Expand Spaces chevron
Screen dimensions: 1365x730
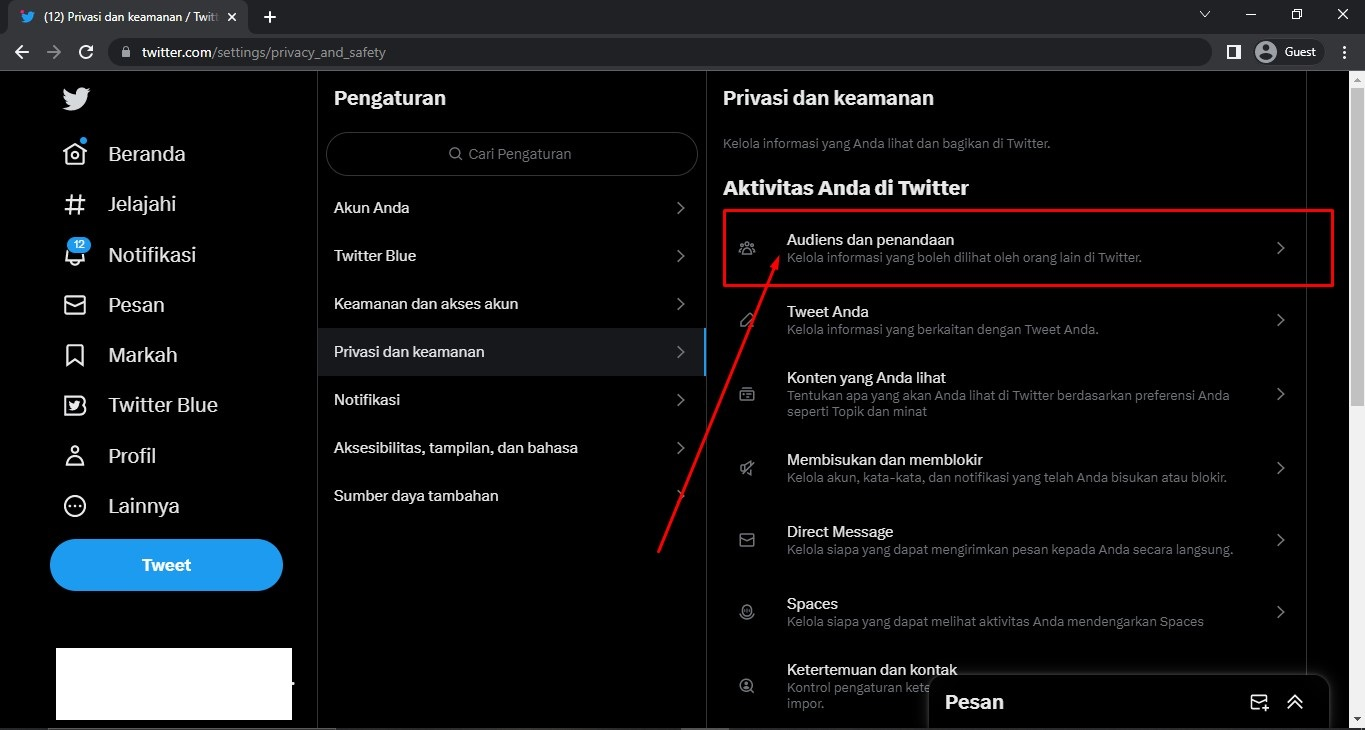click(x=1281, y=612)
